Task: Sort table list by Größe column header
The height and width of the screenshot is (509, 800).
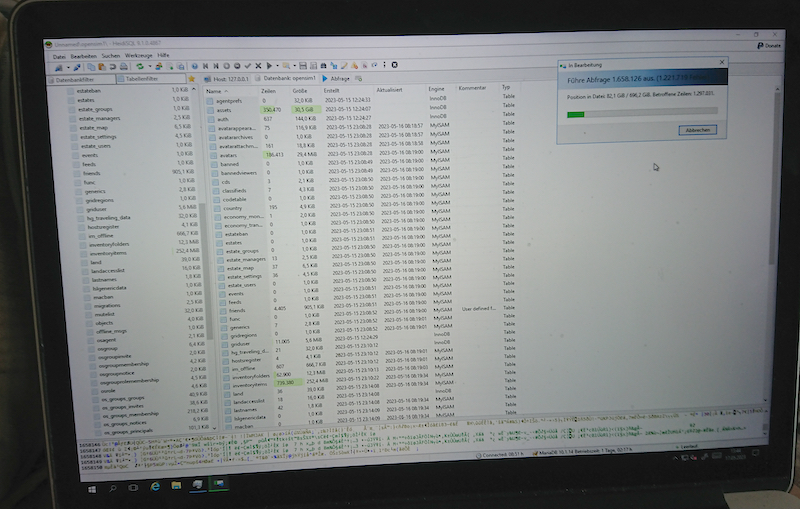Action: pos(300,90)
